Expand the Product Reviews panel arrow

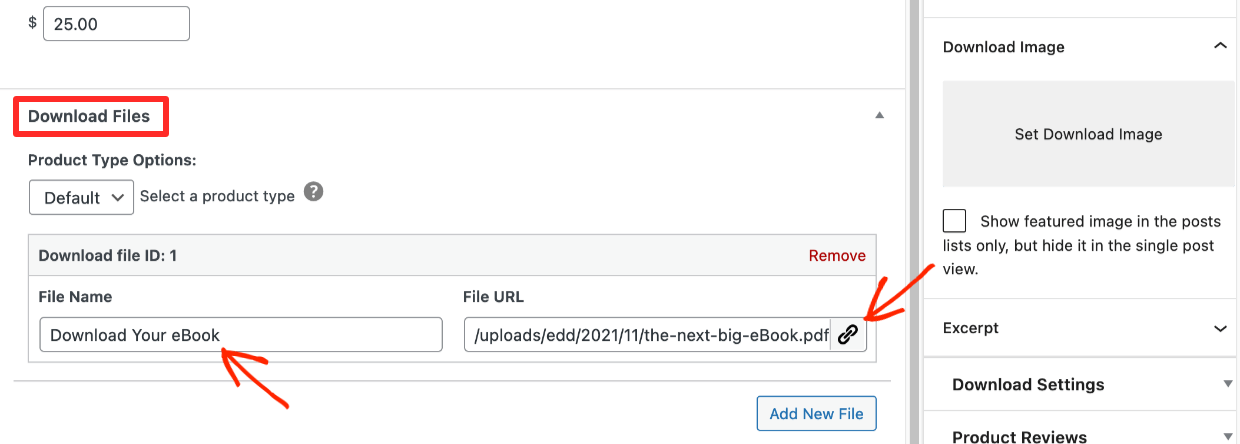[x=1227, y=436]
